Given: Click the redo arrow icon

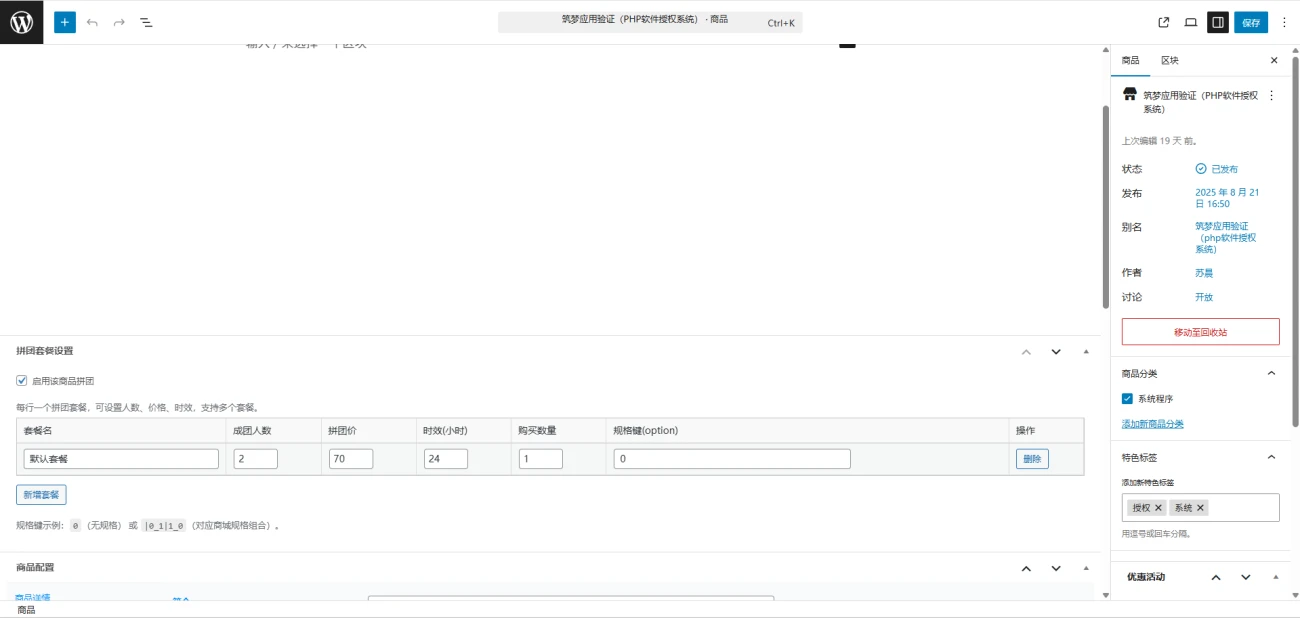Looking at the screenshot, I should tap(119, 22).
